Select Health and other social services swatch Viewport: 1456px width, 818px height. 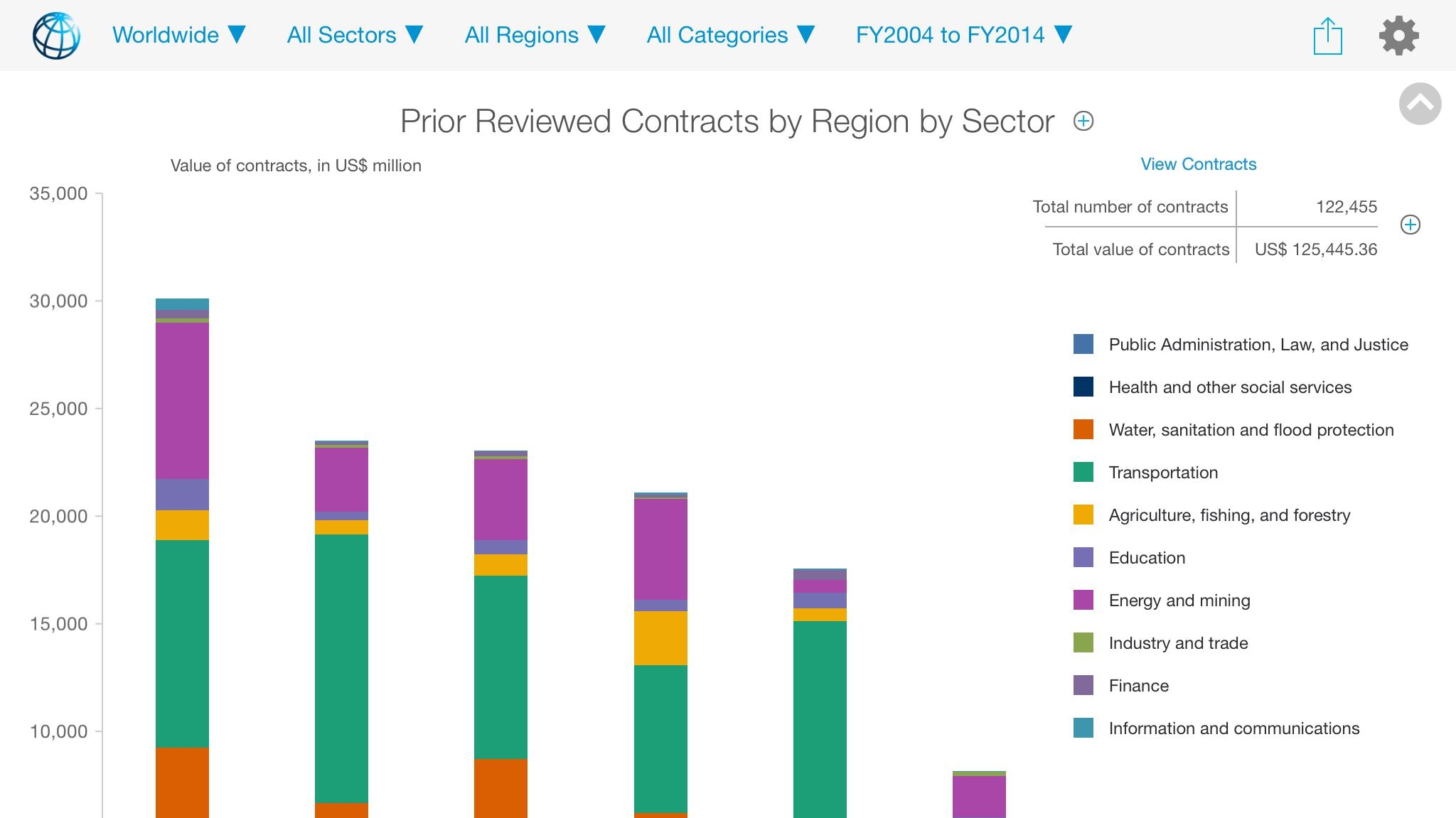tap(1083, 387)
